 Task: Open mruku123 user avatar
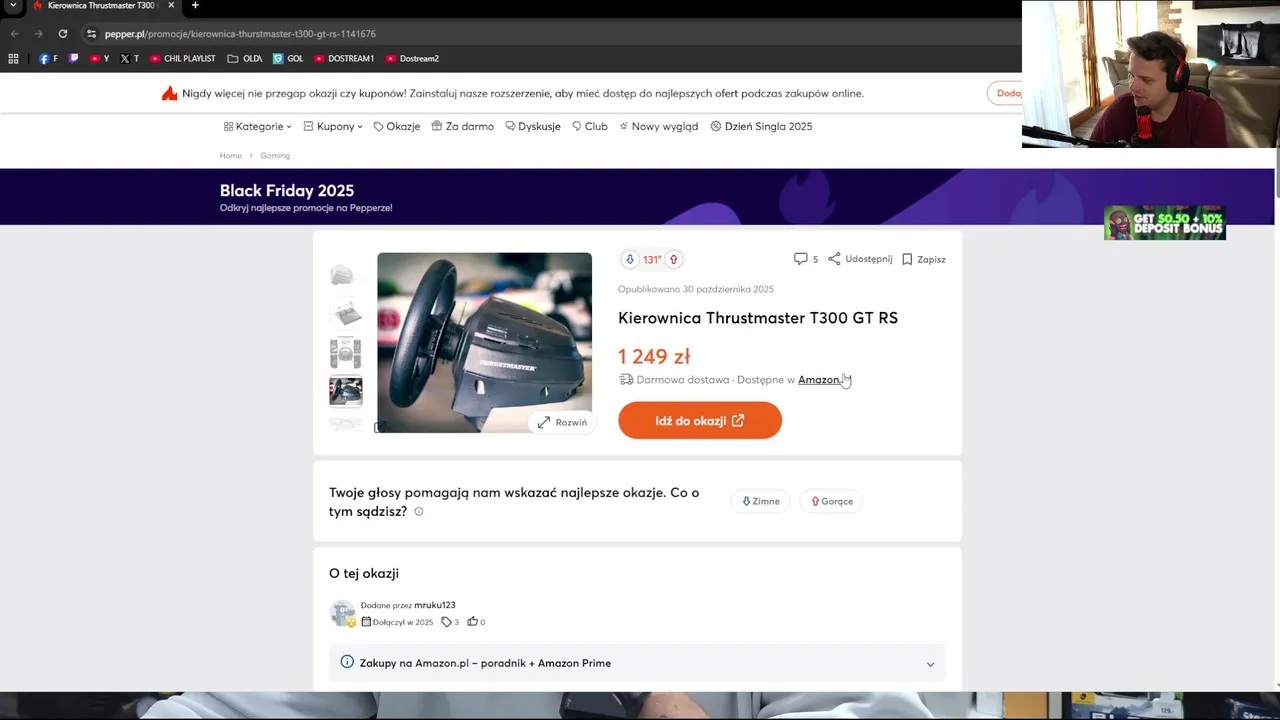343,613
